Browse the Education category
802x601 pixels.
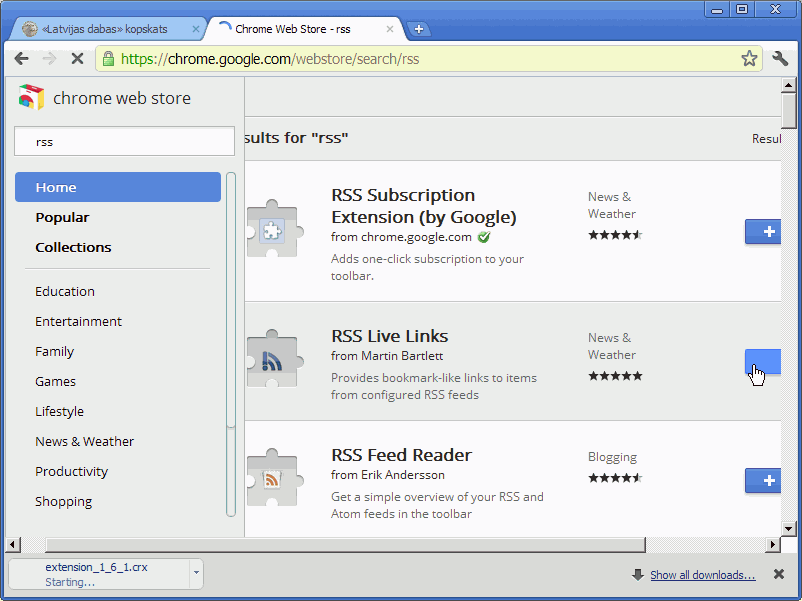tap(65, 292)
